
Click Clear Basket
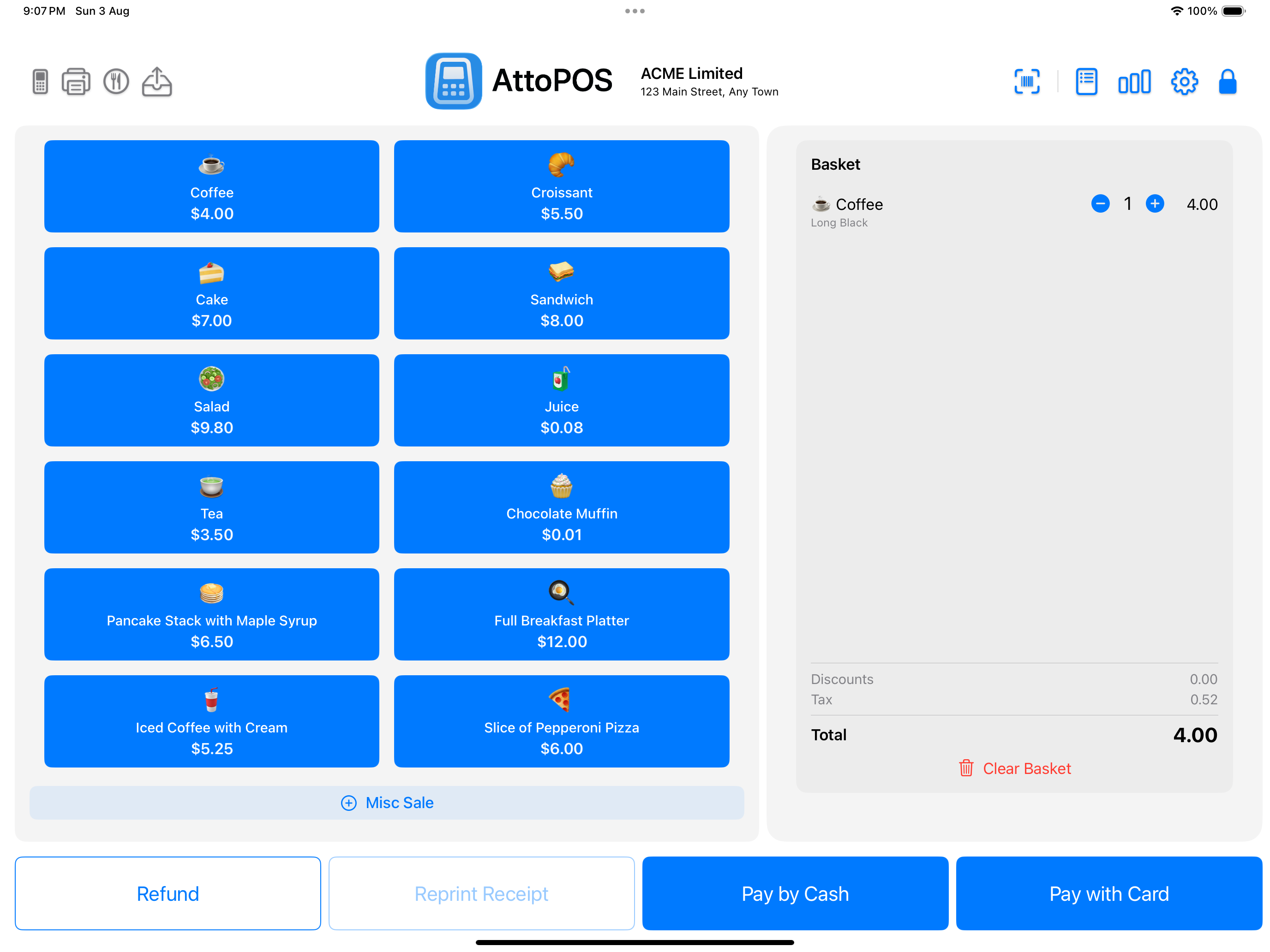(1026, 768)
